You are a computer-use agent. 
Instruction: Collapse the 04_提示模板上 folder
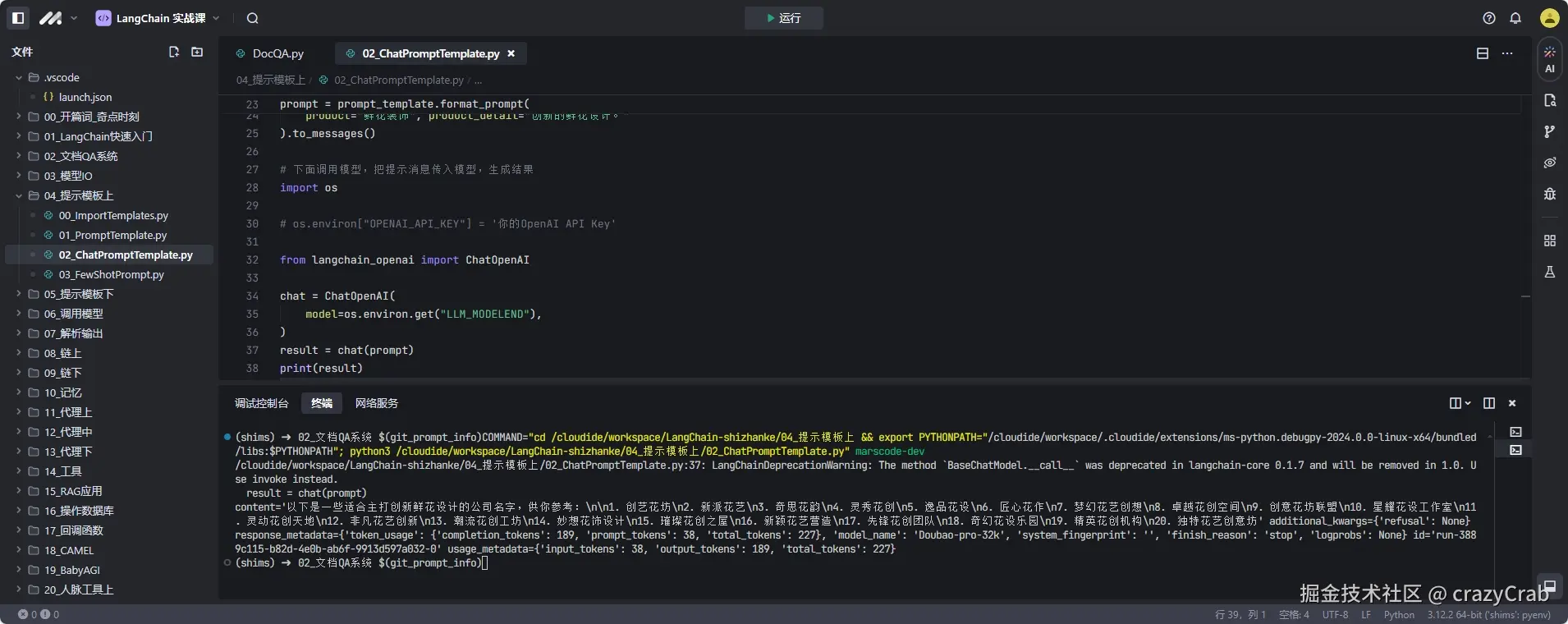pyautogui.click(x=79, y=195)
